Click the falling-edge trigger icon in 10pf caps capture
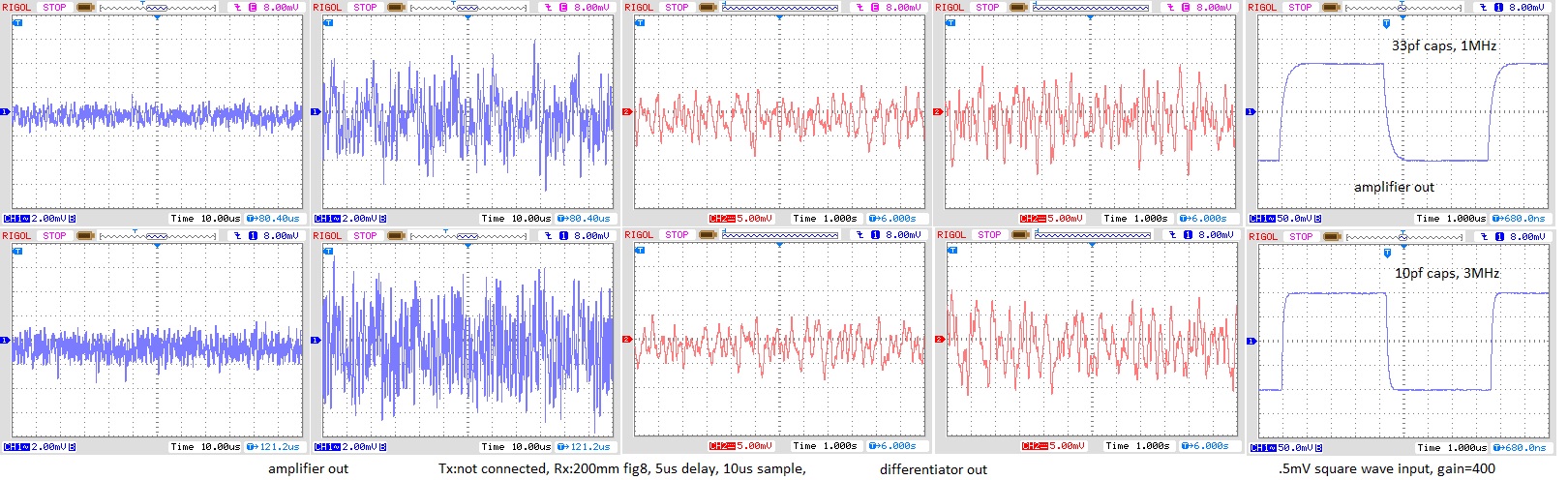This screenshot has width=1568, height=480. (x=1485, y=237)
